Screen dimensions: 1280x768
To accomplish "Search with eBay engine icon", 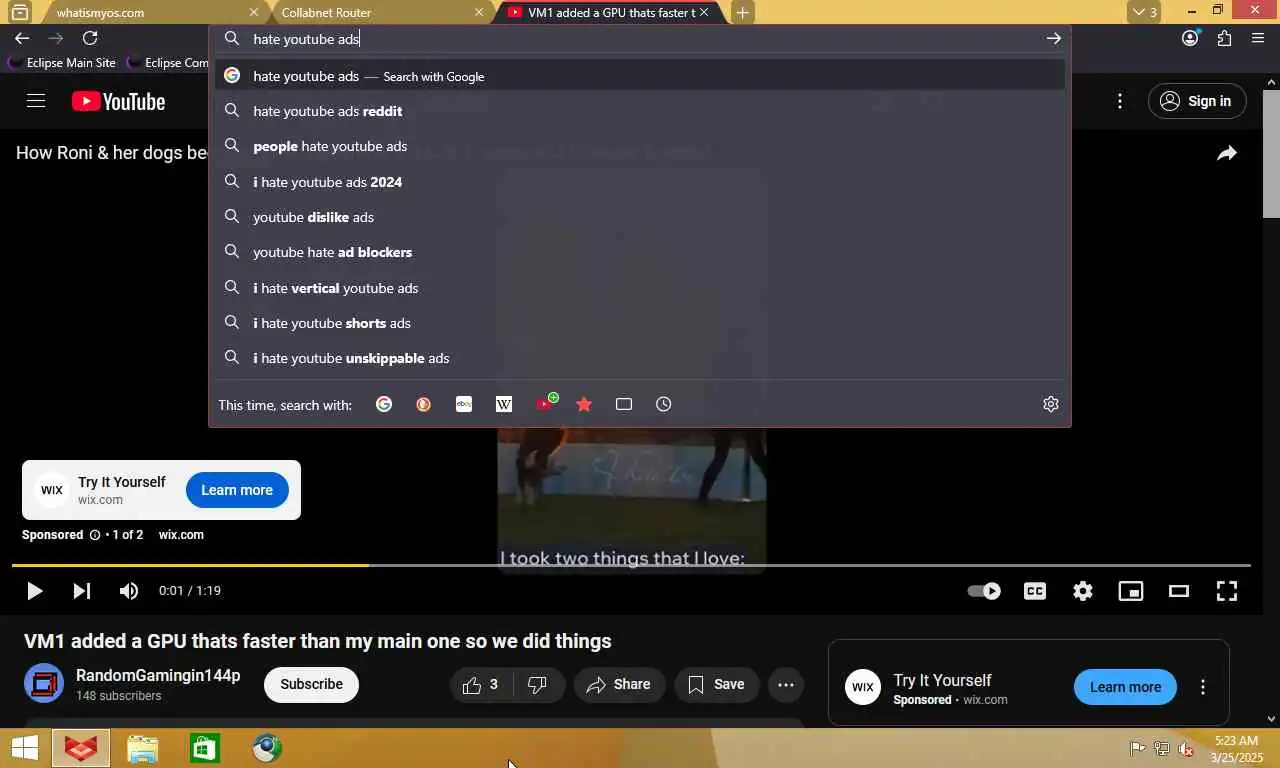I will coord(464,404).
